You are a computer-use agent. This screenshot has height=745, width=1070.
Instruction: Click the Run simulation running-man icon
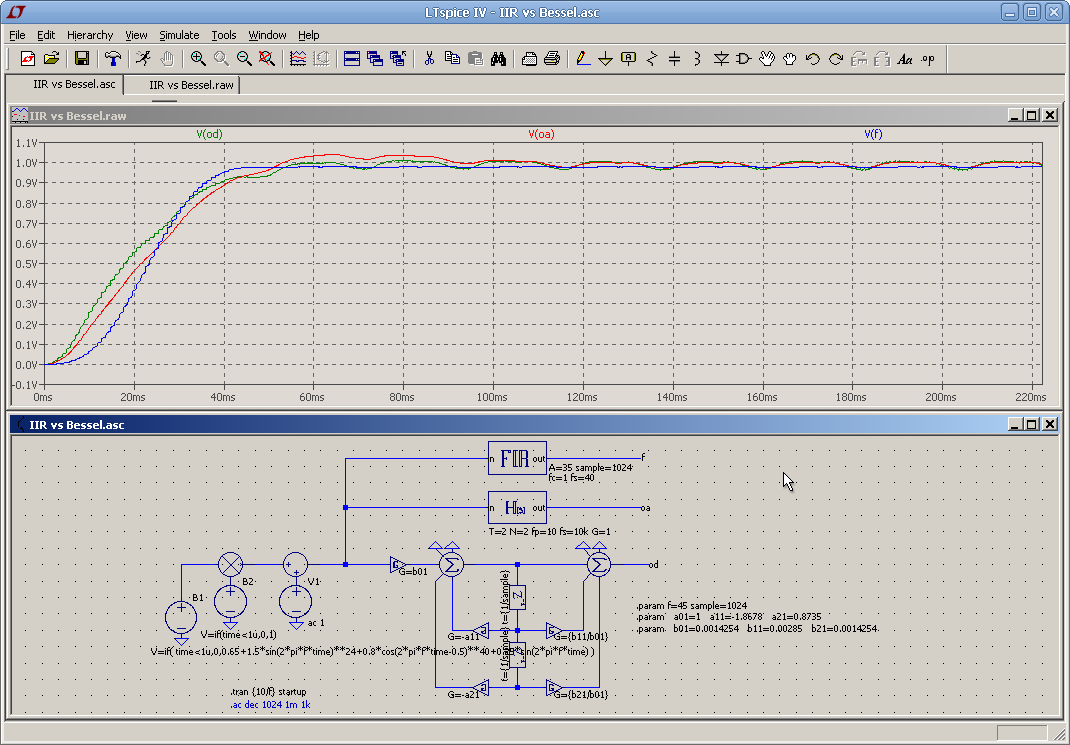pyautogui.click(x=144, y=59)
